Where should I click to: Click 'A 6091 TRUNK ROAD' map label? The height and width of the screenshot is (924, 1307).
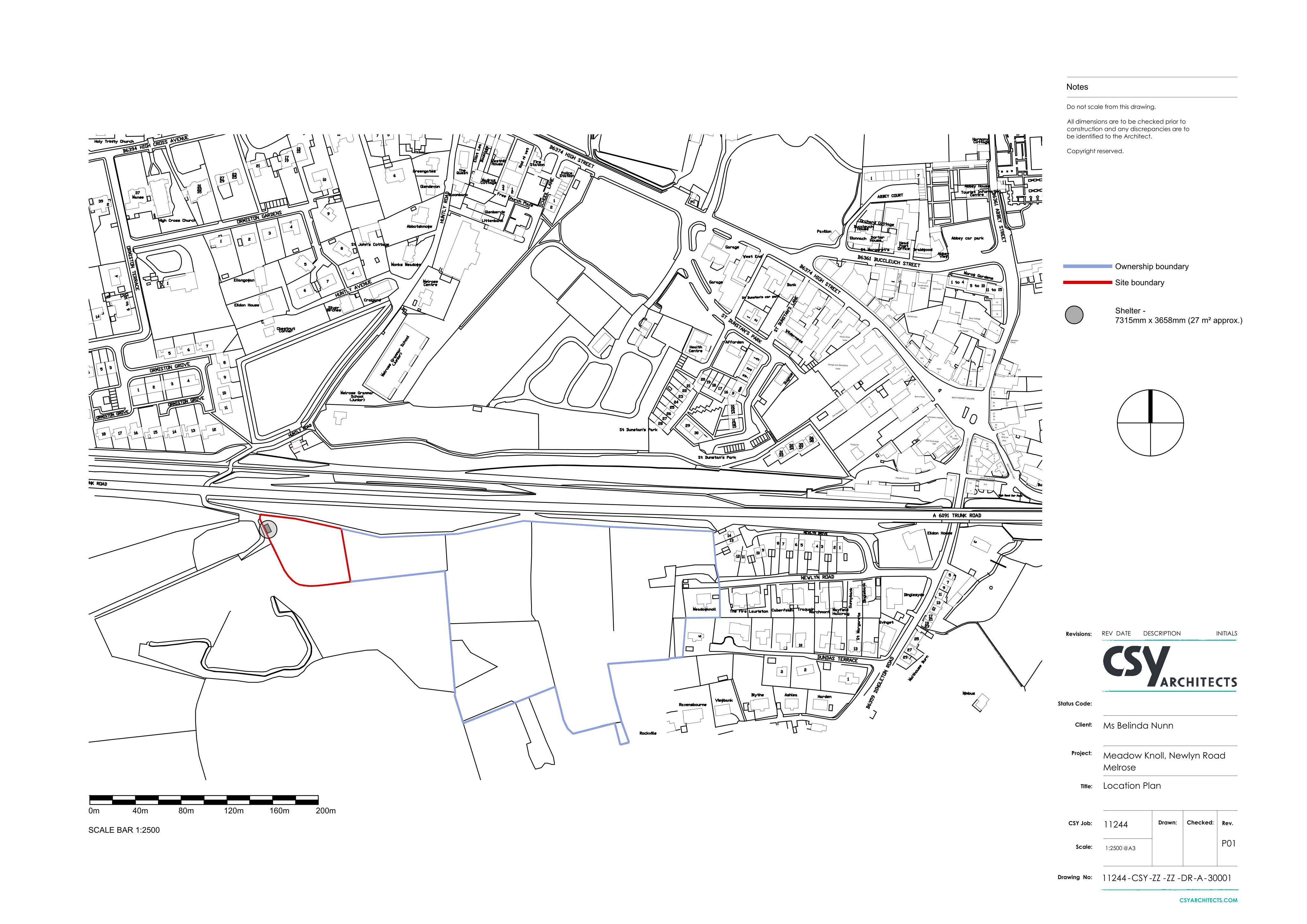[956, 515]
